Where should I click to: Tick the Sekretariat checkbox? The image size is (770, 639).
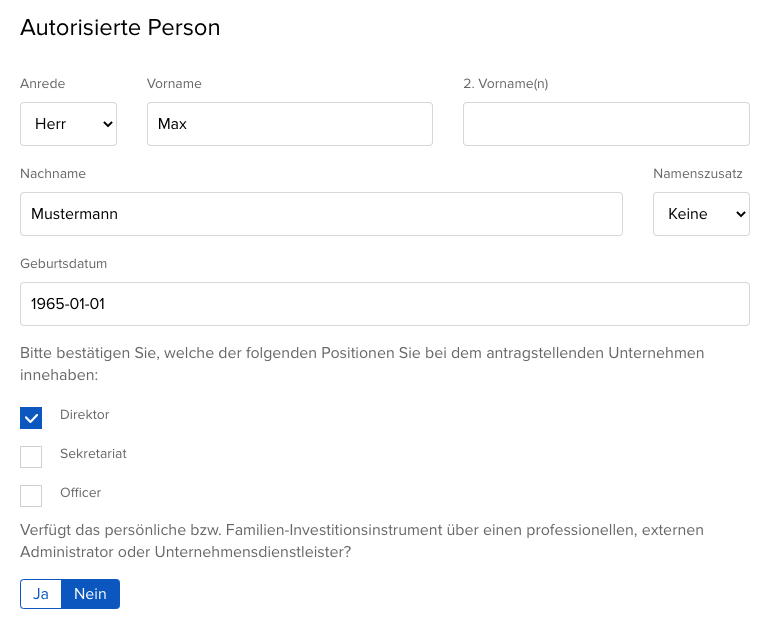[x=31, y=457]
